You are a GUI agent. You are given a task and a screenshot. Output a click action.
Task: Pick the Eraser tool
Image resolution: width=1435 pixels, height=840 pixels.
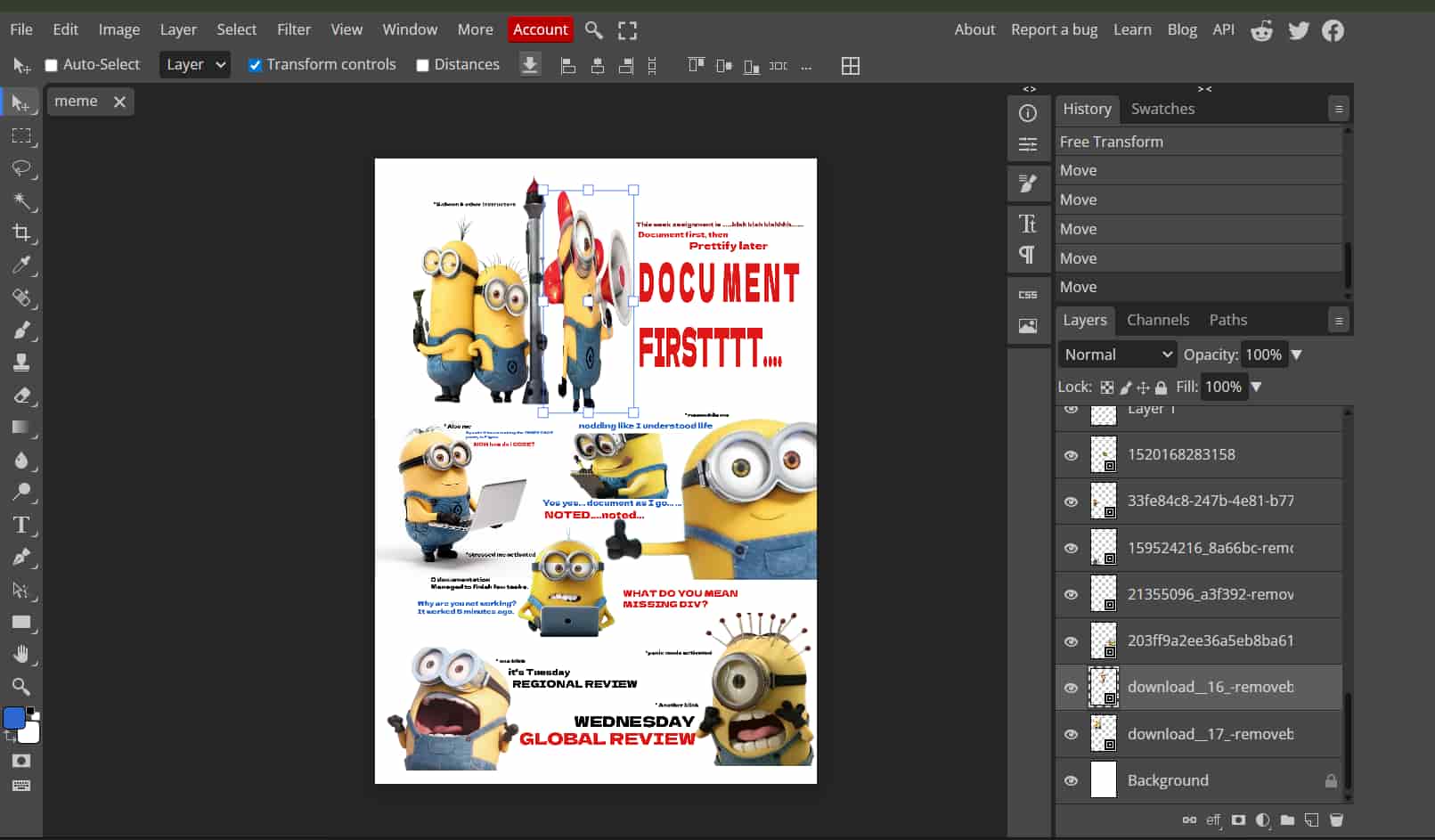21,395
